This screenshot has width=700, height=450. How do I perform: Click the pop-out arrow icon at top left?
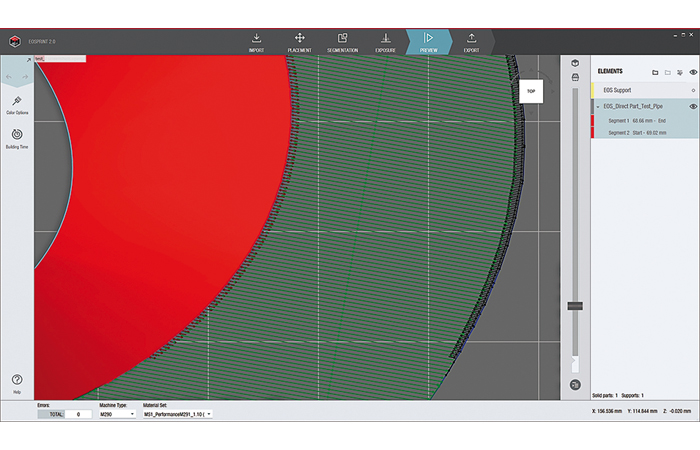click(29, 60)
